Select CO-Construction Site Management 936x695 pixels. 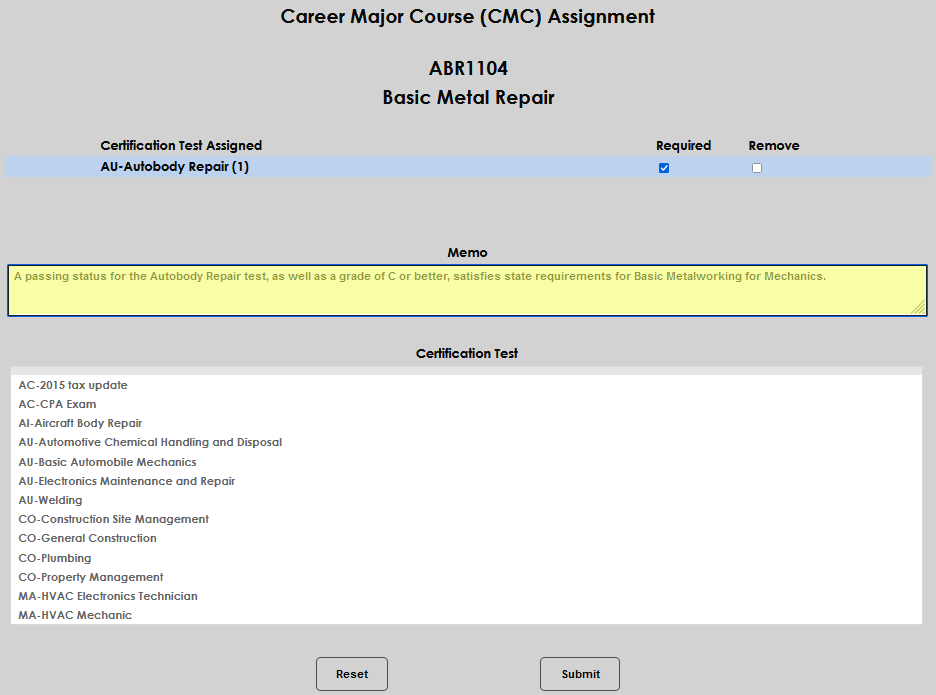(x=113, y=519)
